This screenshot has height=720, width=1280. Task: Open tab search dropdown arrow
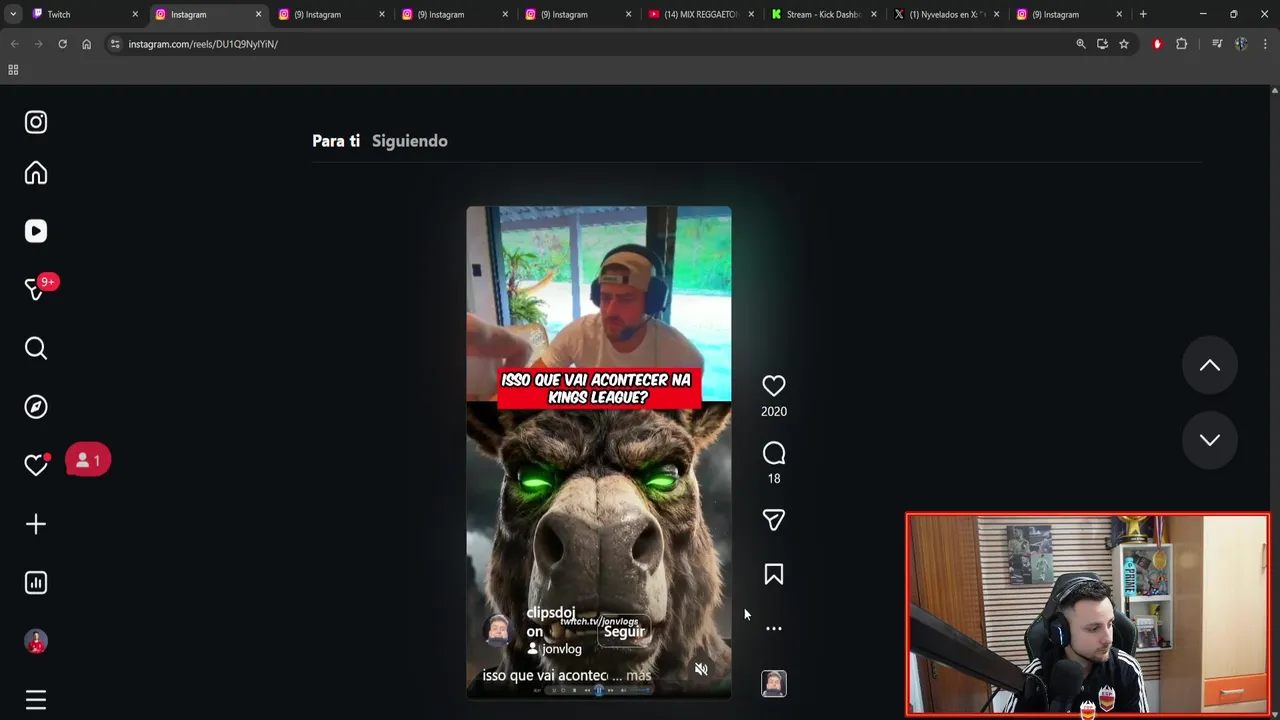coord(13,14)
